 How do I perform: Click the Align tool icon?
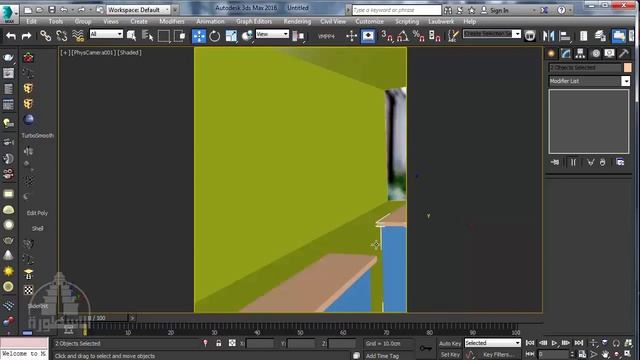tap(565, 36)
